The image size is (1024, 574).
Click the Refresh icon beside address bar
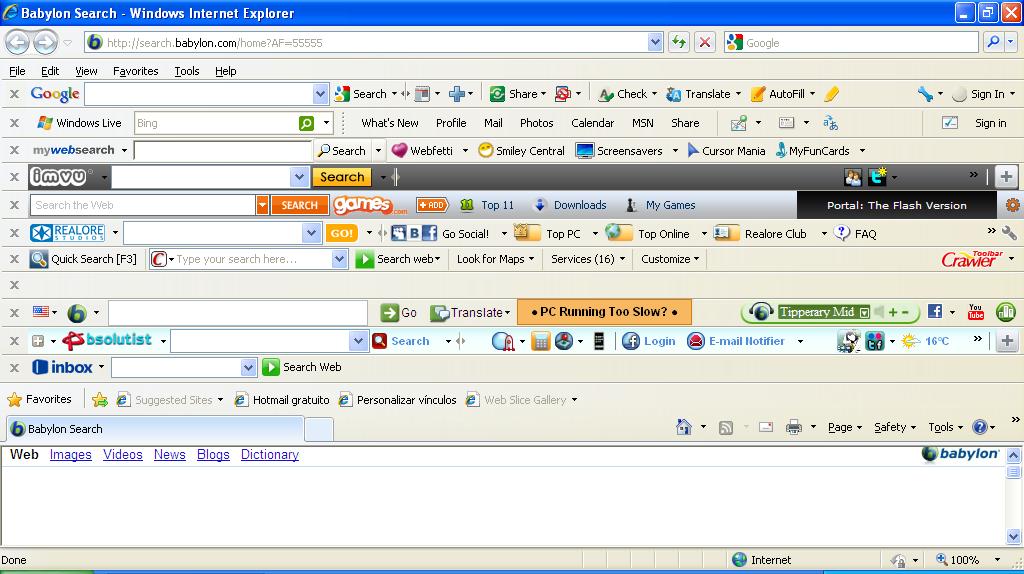tap(679, 42)
